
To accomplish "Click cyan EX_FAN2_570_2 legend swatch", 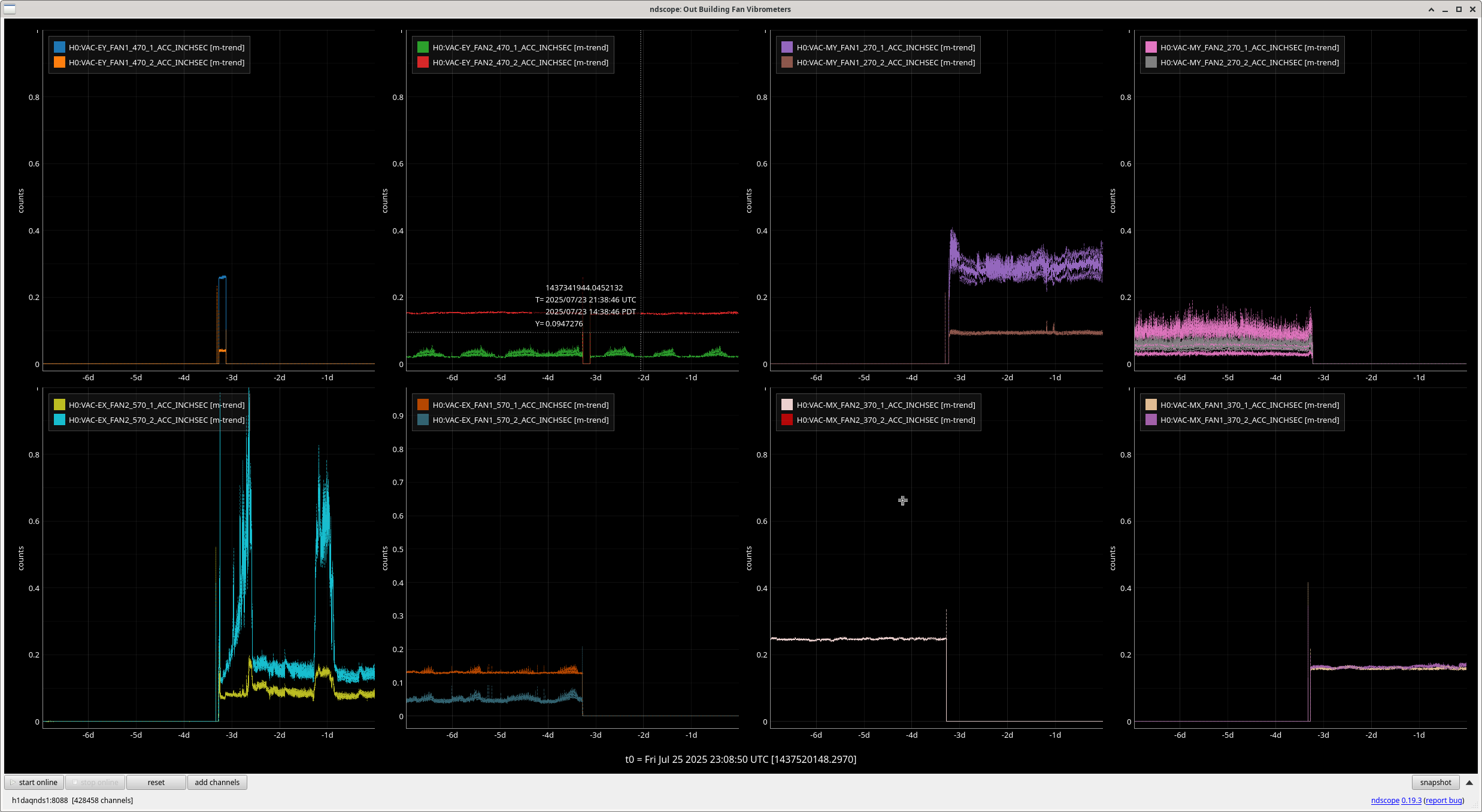I will pyautogui.click(x=59, y=420).
